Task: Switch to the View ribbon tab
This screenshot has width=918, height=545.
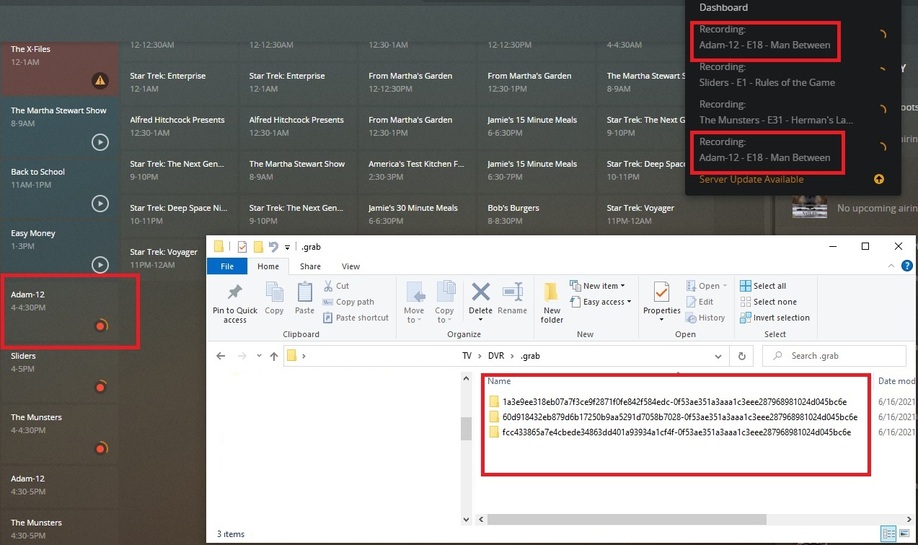Action: 351,266
